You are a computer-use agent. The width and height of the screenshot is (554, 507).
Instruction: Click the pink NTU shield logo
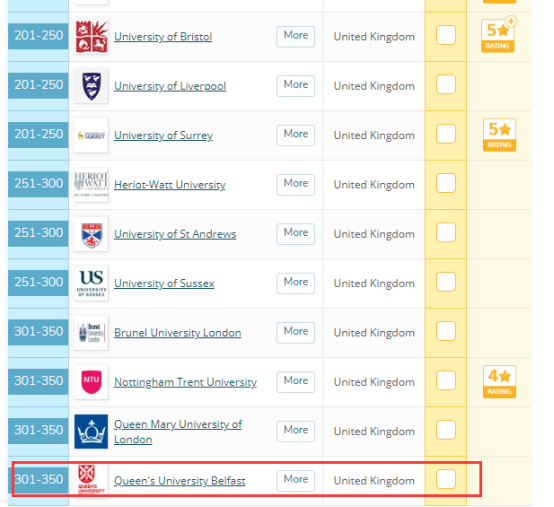click(x=91, y=382)
